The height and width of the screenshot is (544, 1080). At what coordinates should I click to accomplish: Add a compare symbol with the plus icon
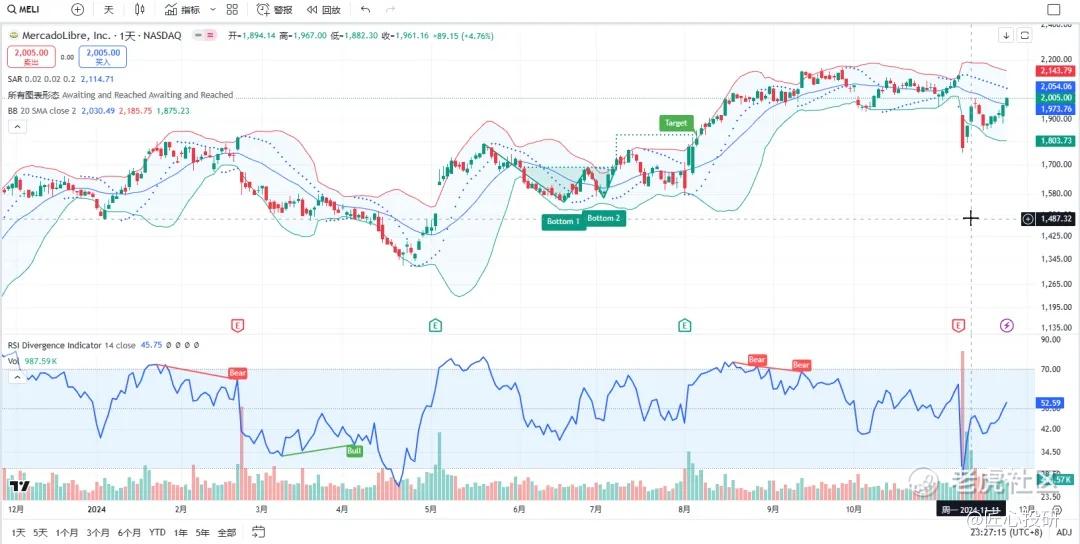(77, 10)
